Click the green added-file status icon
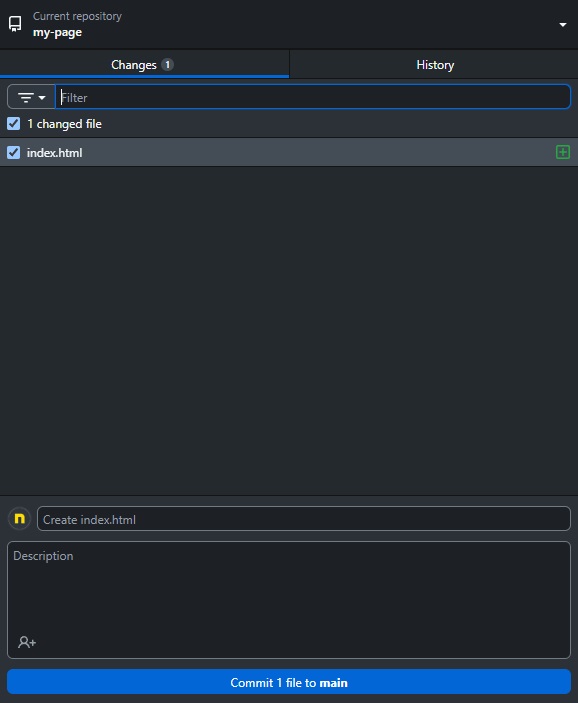578x703 pixels. [x=563, y=152]
